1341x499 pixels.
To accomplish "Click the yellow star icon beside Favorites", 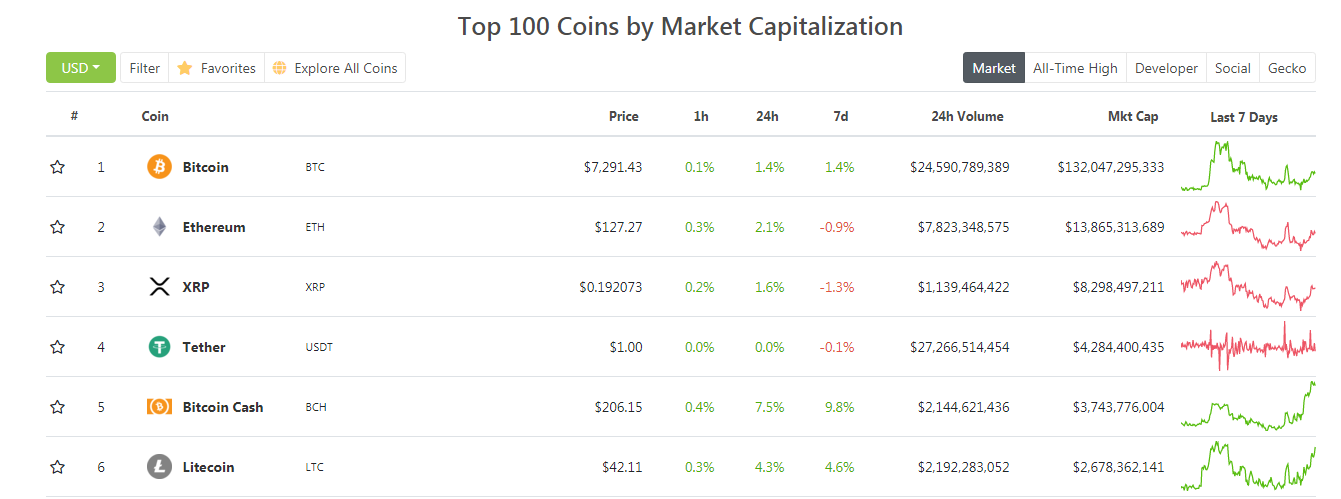I will [185, 68].
